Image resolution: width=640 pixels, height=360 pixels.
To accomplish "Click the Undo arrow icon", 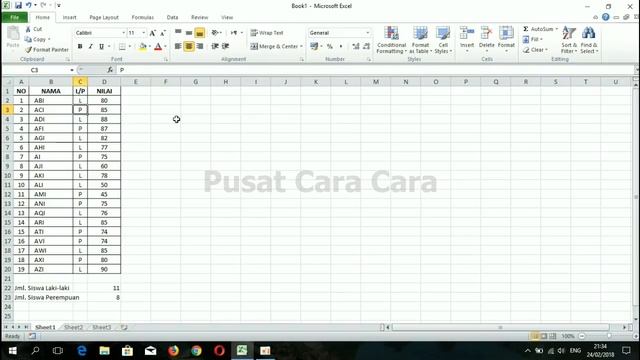I will (x=29, y=5).
